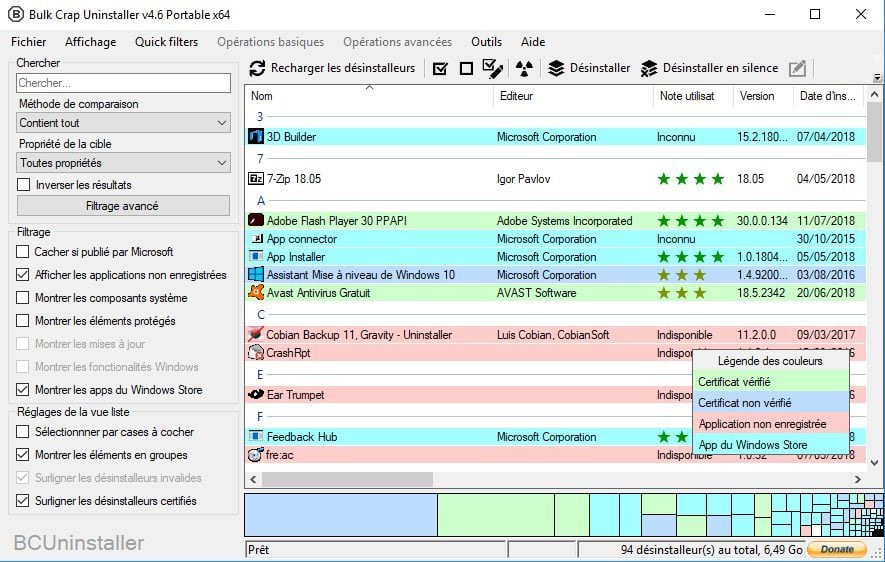Viewport: 885px width, 562px height.
Task: Click the Désinstaller stack icon
Action: tap(557, 68)
